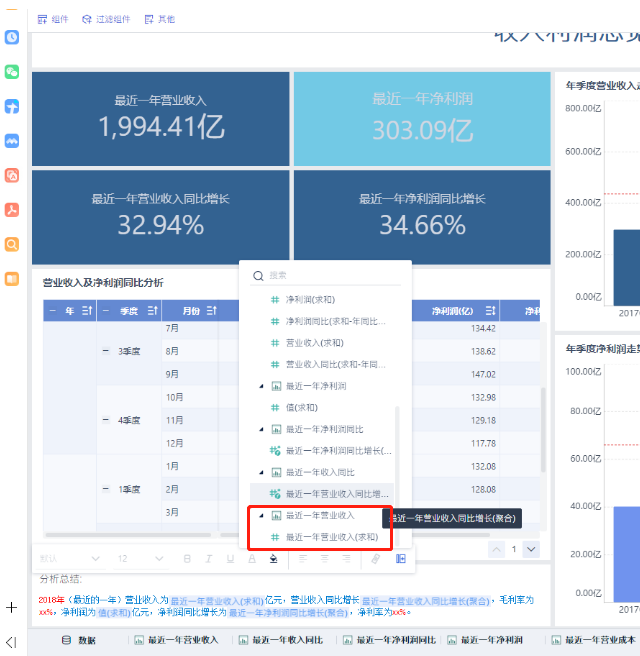The image size is (640, 656).
Task: Open the red PDF icon in sidebar
Action: 12,210
